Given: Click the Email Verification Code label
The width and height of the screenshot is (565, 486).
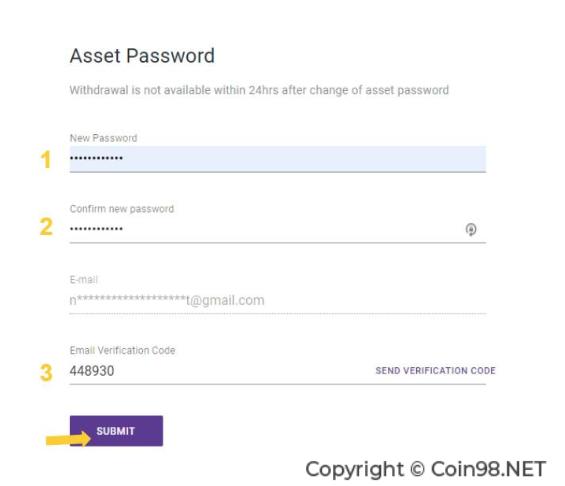Looking at the screenshot, I should 123,351.
